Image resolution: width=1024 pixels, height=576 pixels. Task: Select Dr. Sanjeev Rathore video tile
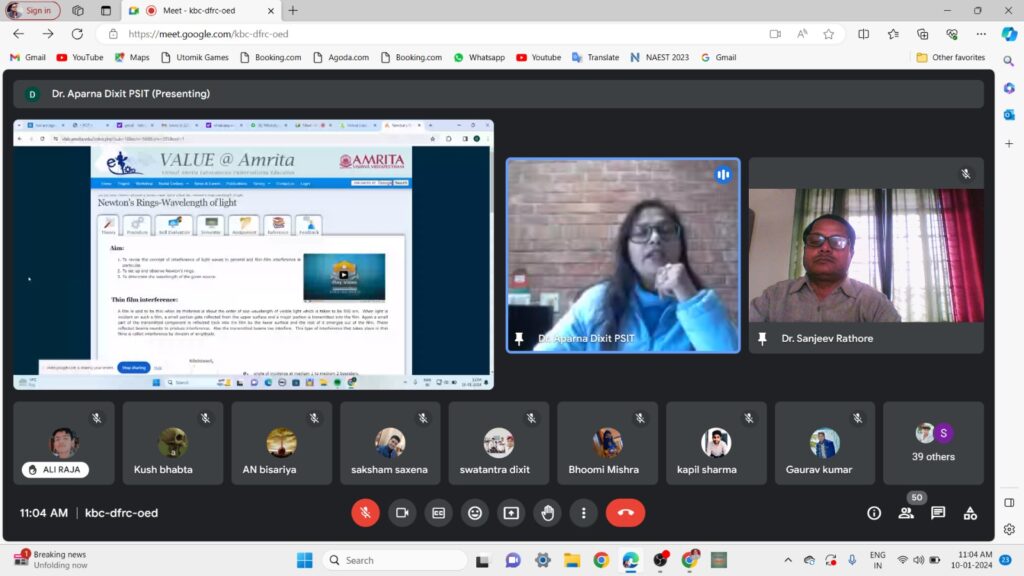tap(866, 255)
